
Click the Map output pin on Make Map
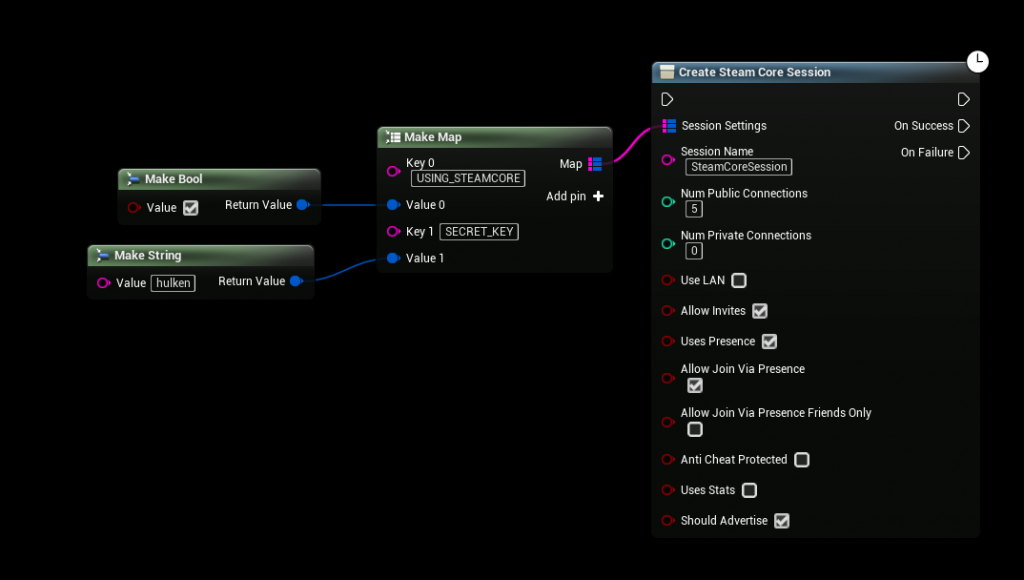click(595, 164)
